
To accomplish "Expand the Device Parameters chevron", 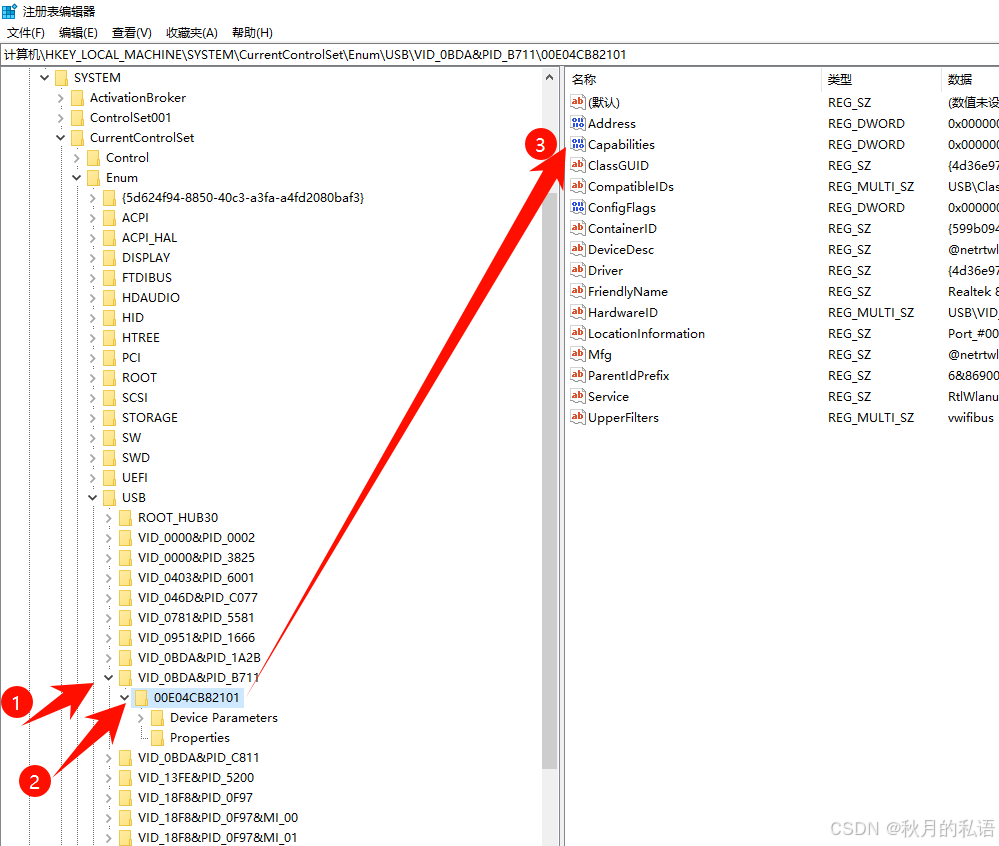I will tap(141, 718).
